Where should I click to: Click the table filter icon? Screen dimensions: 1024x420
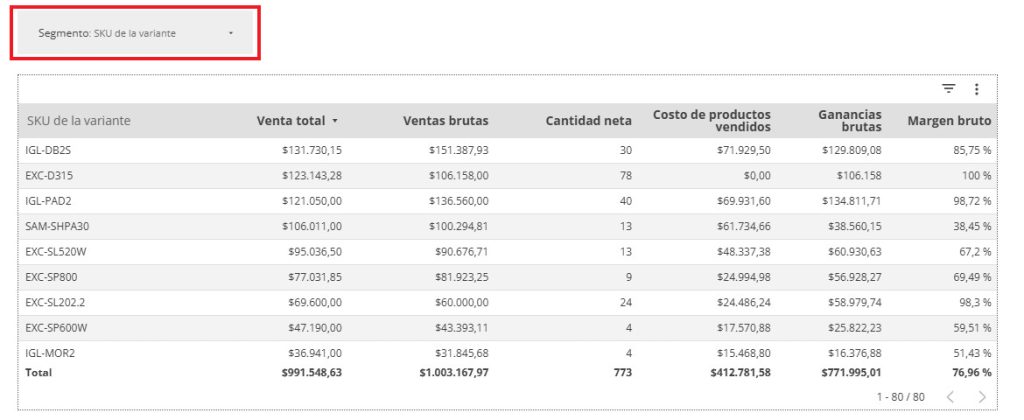pyautogui.click(x=948, y=89)
